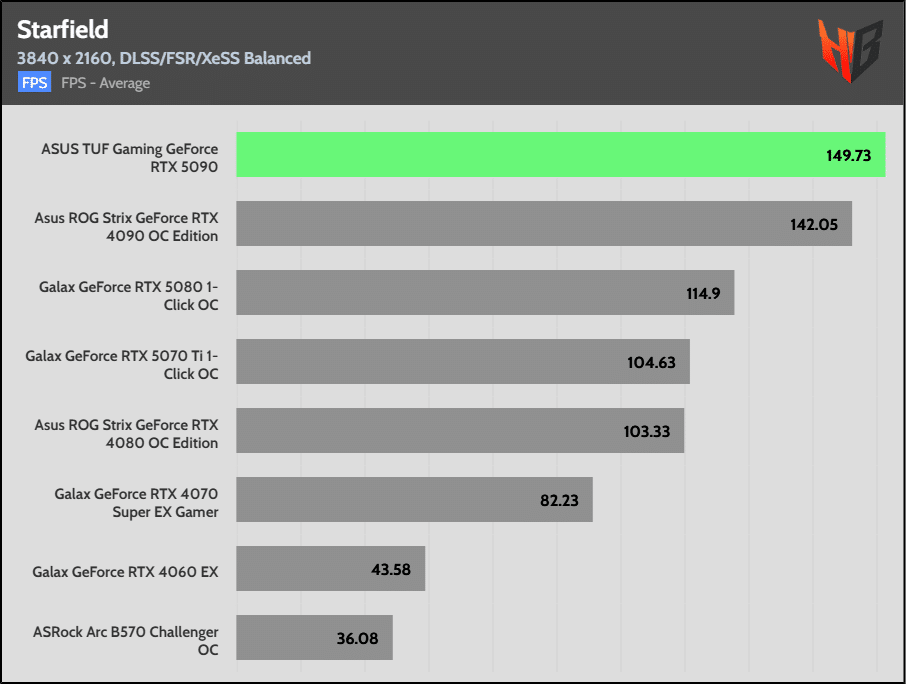
Task: Select the 36.08 Arc B570 bar
Action: pos(314,637)
